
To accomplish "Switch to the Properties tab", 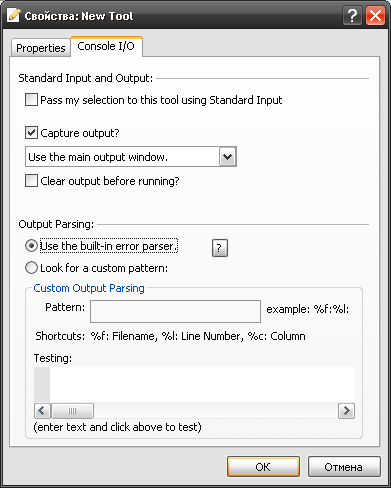I will coord(41,48).
